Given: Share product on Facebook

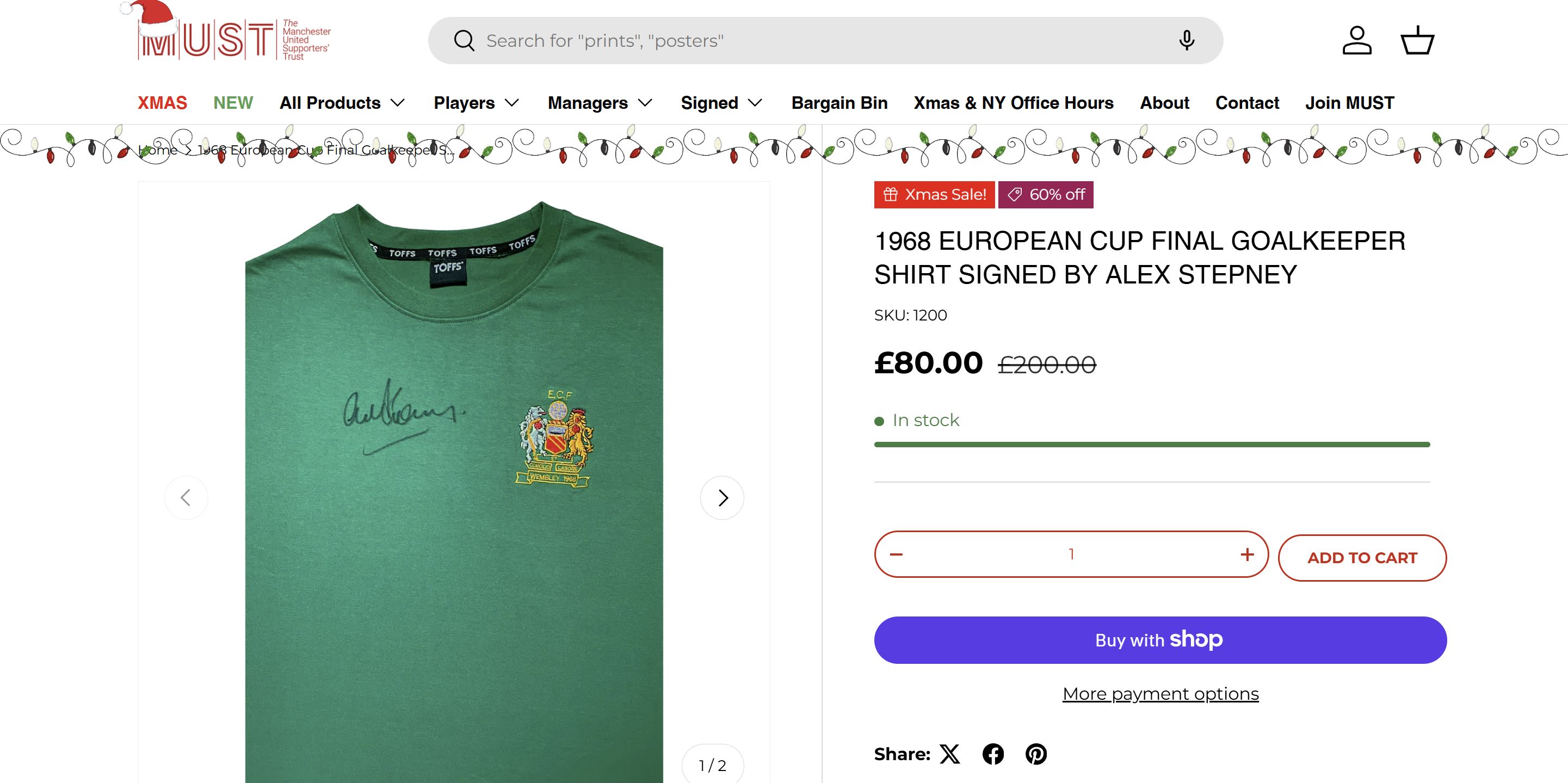Looking at the screenshot, I should pyautogui.click(x=993, y=754).
